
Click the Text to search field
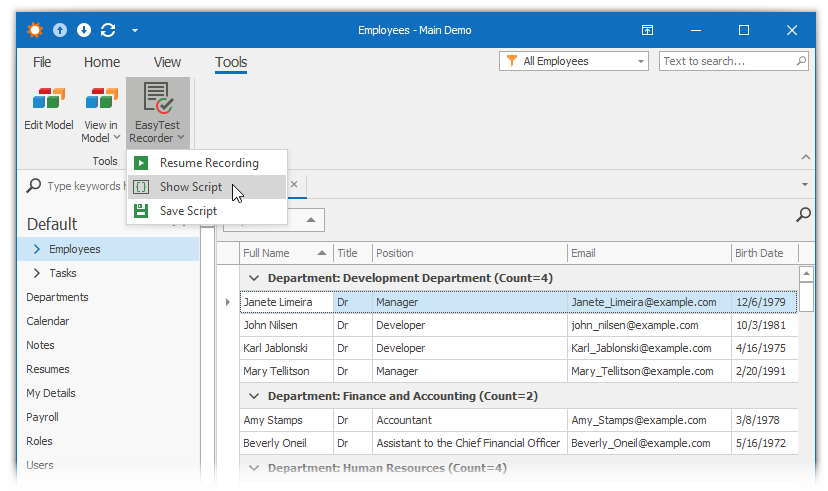click(x=727, y=62)
